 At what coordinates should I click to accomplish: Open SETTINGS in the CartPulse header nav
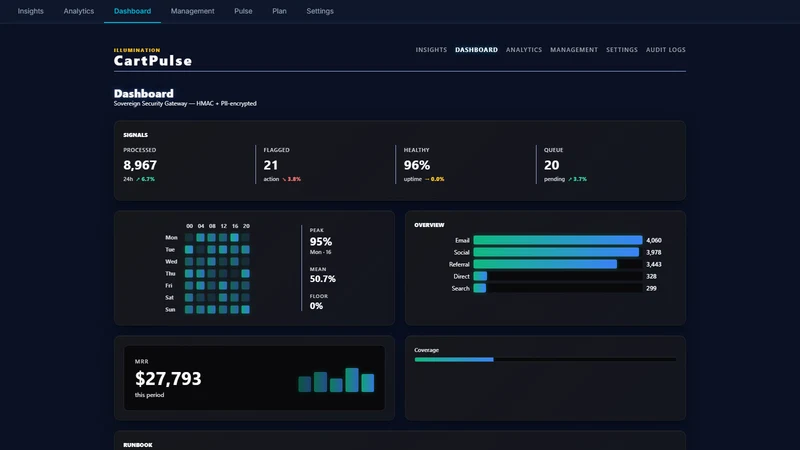(622, 49)
